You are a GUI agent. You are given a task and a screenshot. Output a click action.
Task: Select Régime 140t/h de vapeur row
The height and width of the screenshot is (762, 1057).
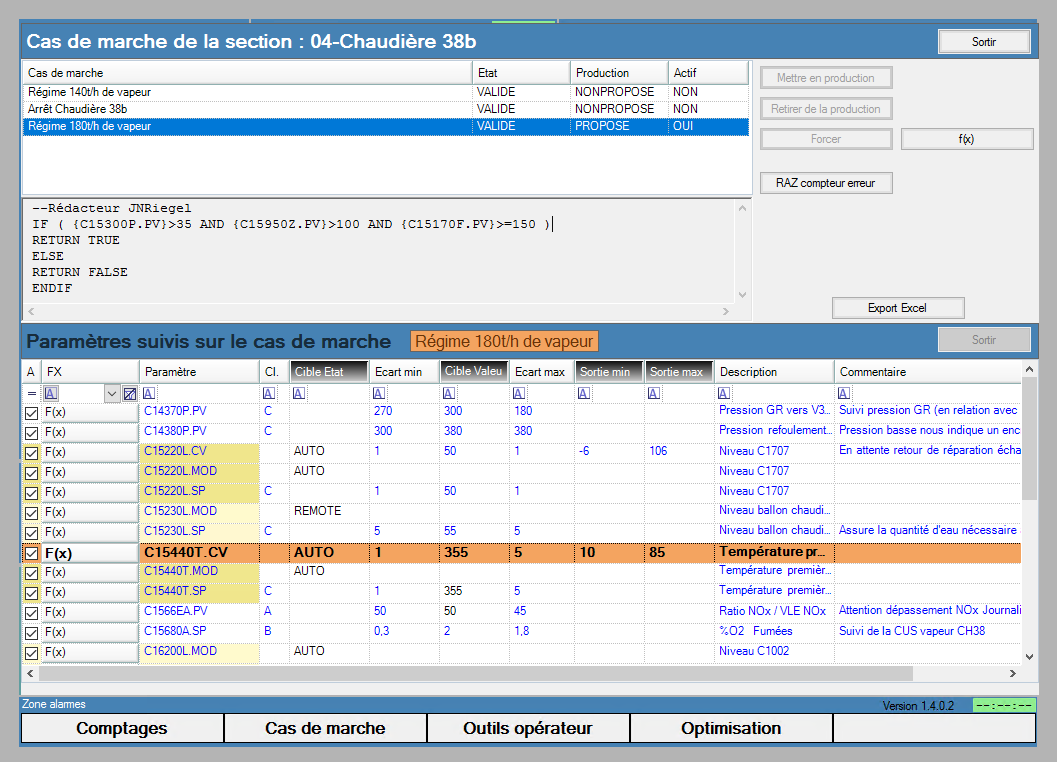click(386, 92)
